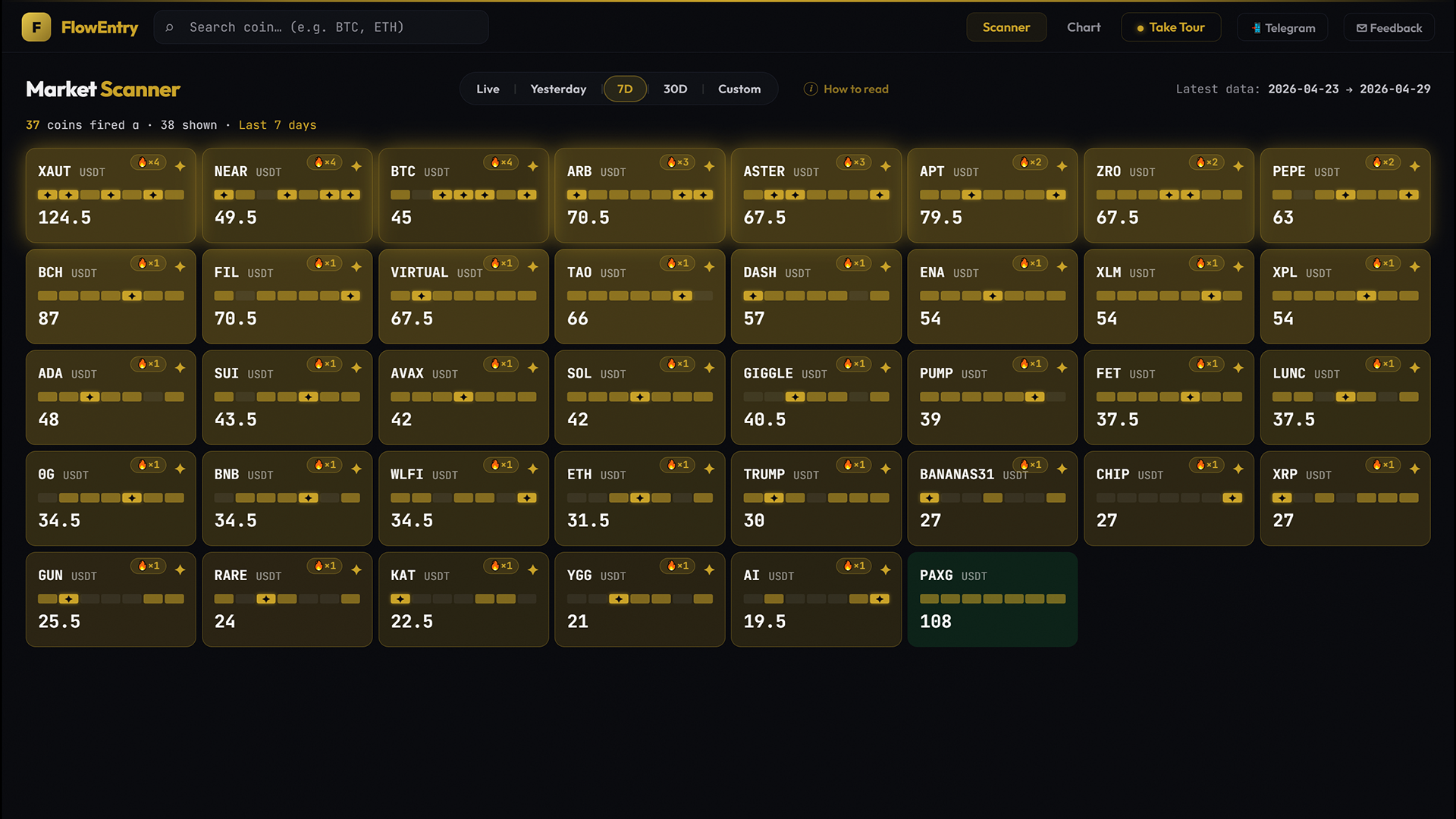Click the fire x1 badge on TRUMP card
The image size is (1456, 819).
tap(854, 465)
